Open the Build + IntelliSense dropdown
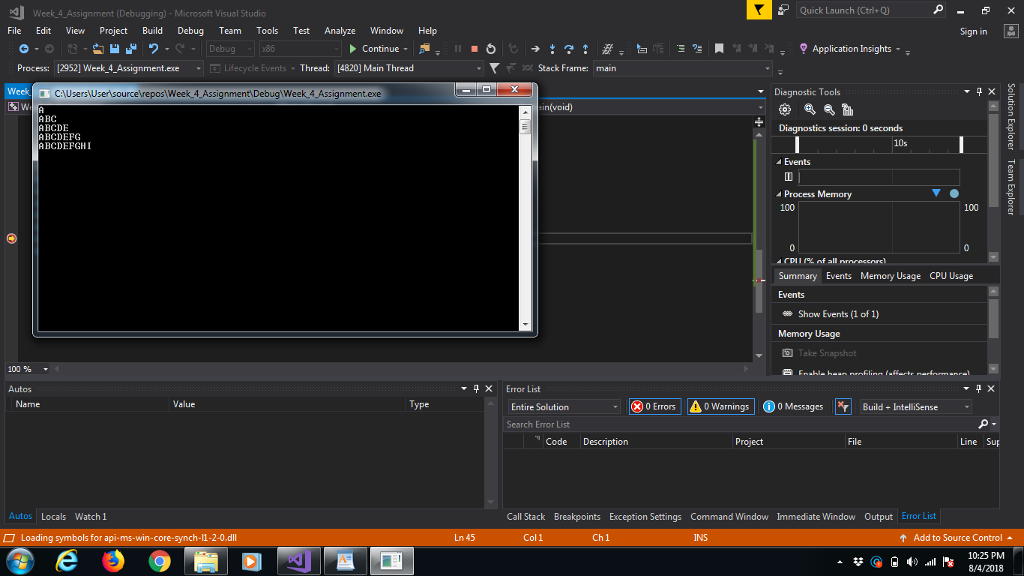 coord(915,407)
